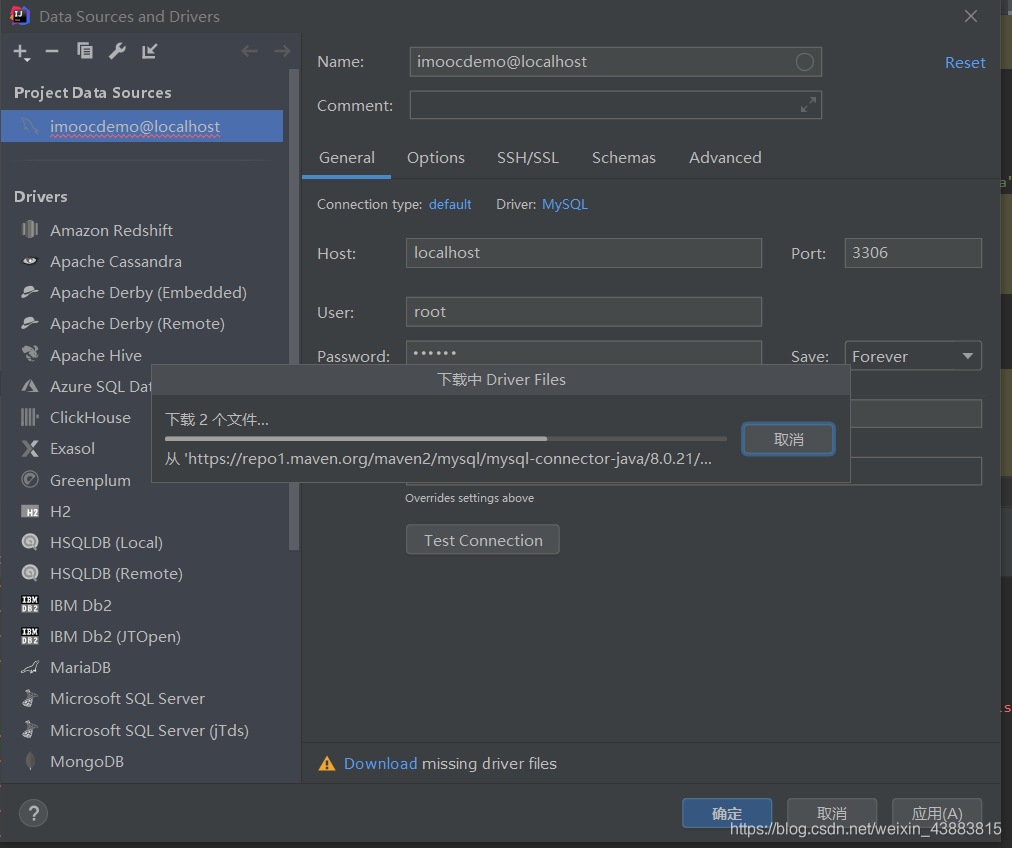Click the 应用(A) apply button
Image resolution: width=1012 pixels, height=848 pixels.
pyautogui.click(x=936, y=813)
